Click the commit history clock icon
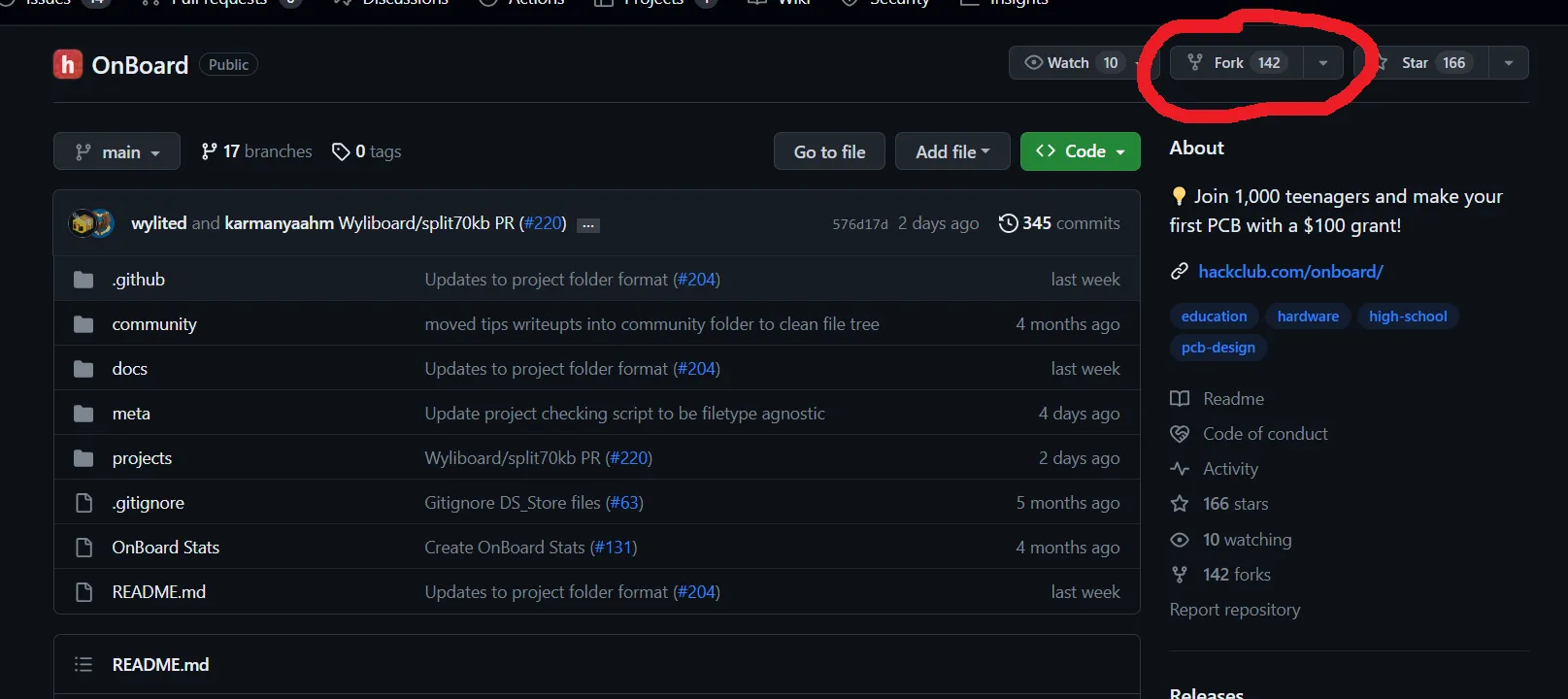 click(1009, 223)
